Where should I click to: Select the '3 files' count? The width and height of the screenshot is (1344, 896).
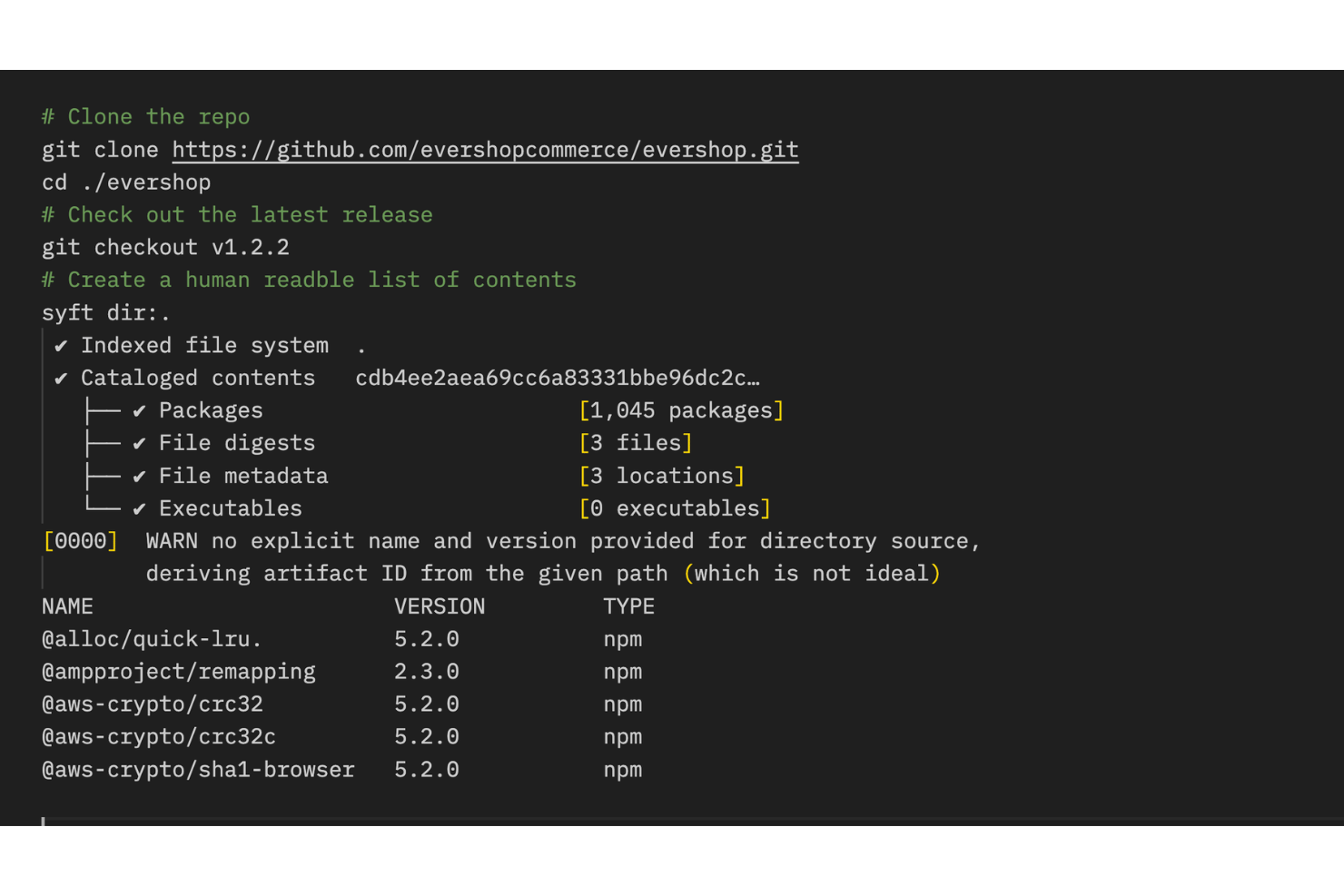click(636, 444)
